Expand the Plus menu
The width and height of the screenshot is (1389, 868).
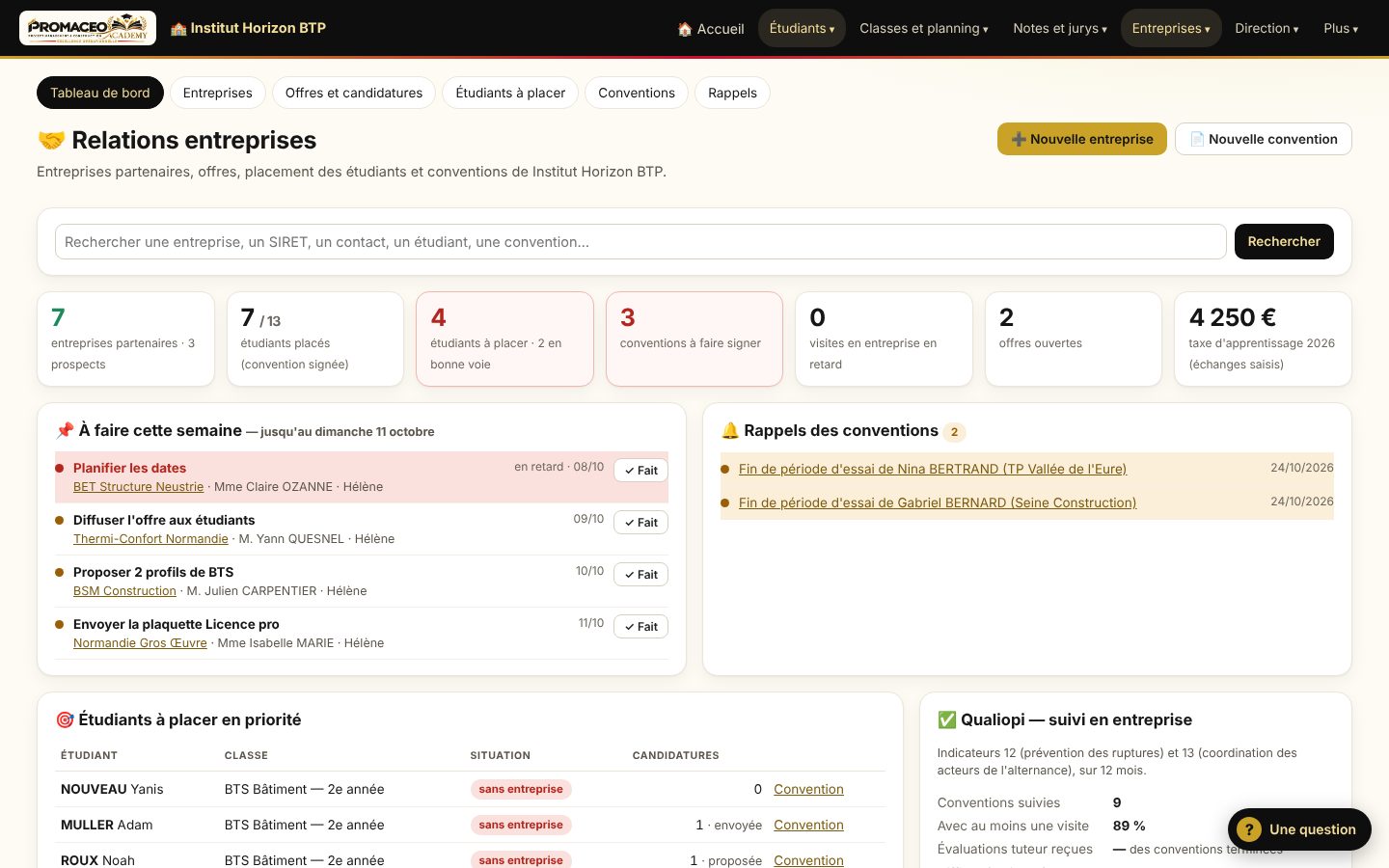click(x=1341, y=29)
